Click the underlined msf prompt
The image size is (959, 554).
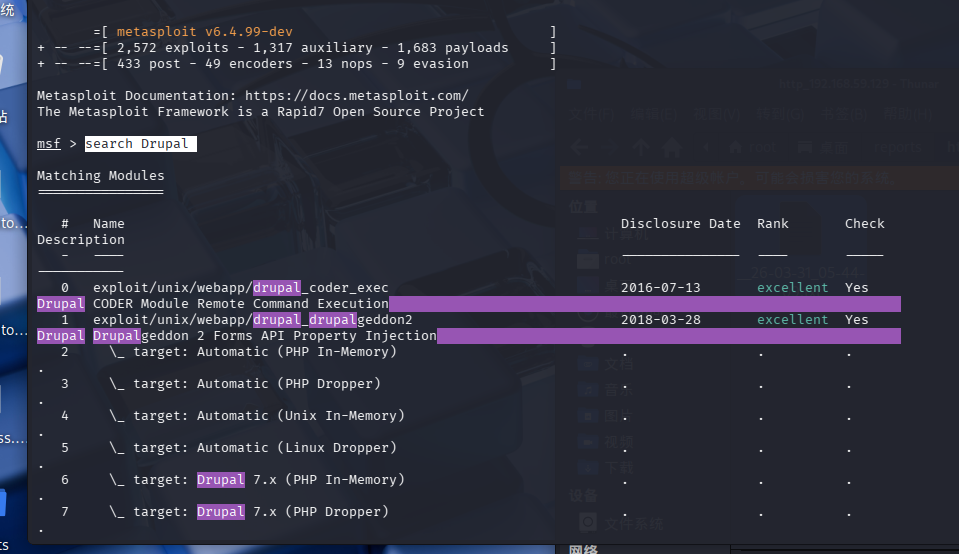pos(48,144)
